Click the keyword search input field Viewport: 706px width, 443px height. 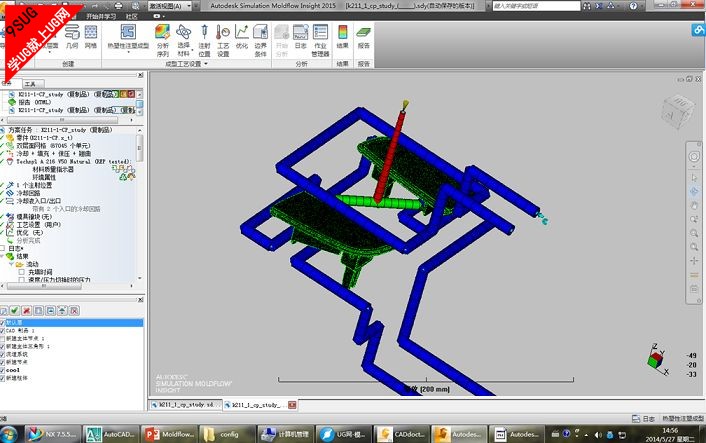pyautogui.click(x=536, y=6)
